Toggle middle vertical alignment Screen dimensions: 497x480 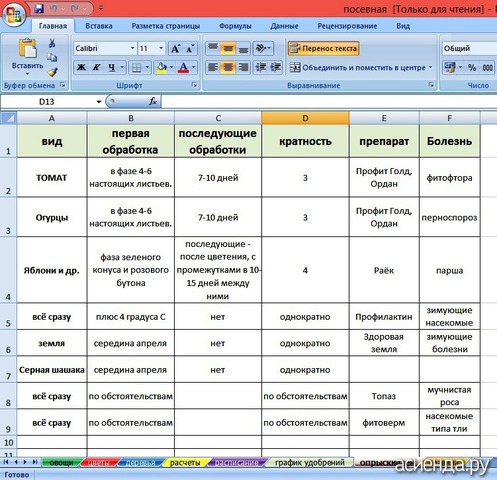tap(228, 49)
